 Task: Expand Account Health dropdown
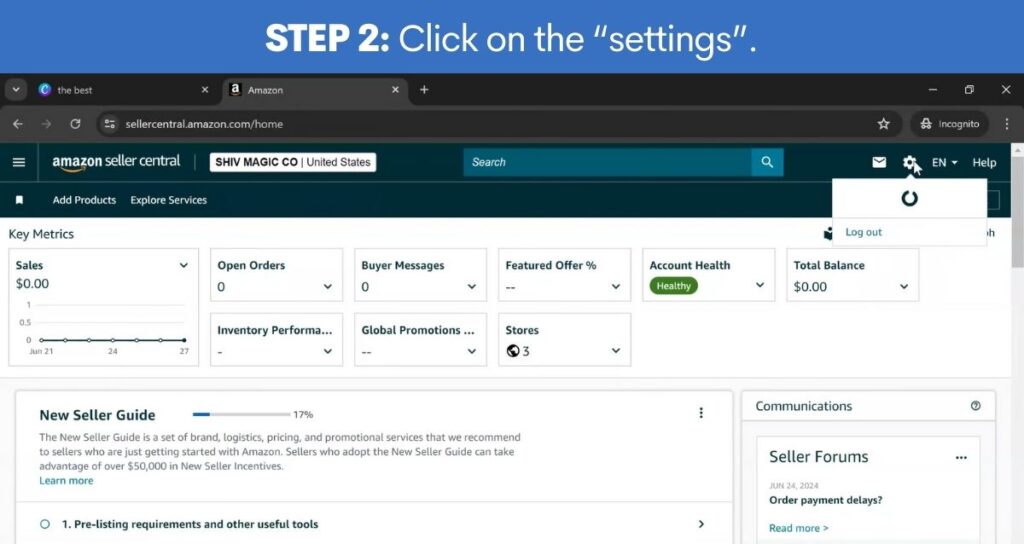(x=760, y=285)
